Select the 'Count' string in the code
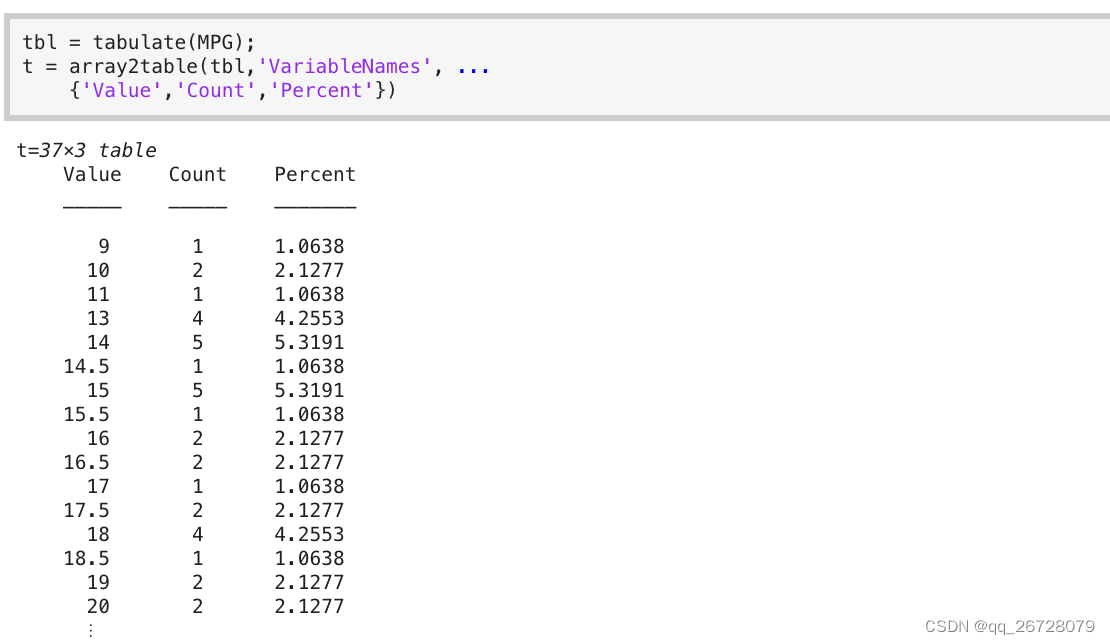Viewport: 1110px width, 644px height. tap(215, 91)
